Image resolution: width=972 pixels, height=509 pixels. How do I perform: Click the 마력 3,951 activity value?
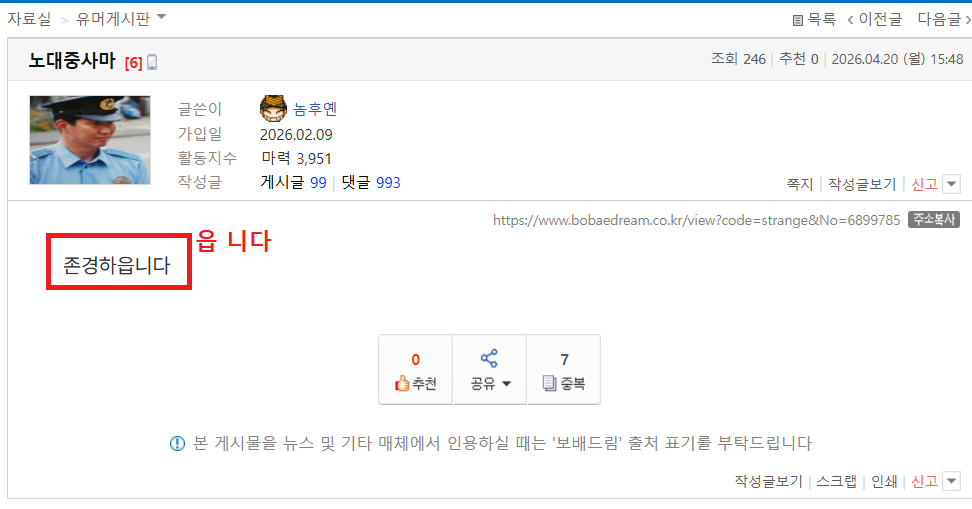(296, 158)
